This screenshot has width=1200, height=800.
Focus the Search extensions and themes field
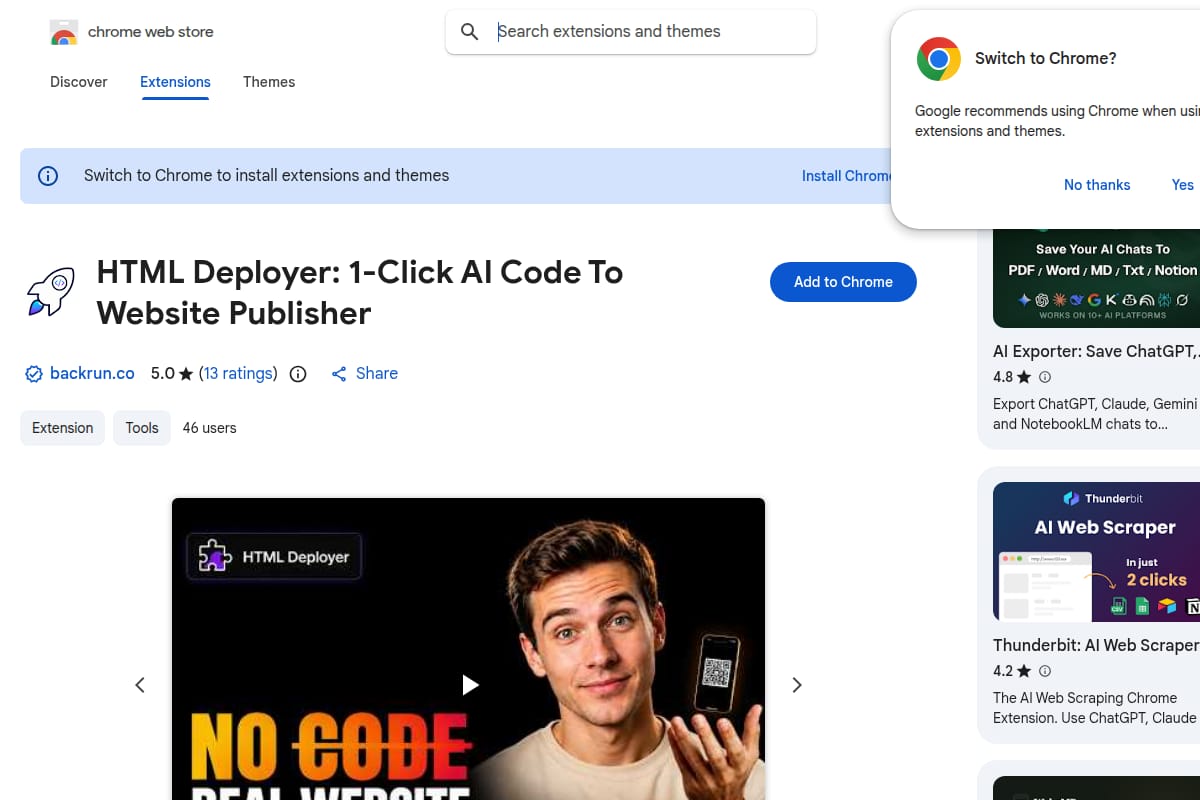coord(631,32)
